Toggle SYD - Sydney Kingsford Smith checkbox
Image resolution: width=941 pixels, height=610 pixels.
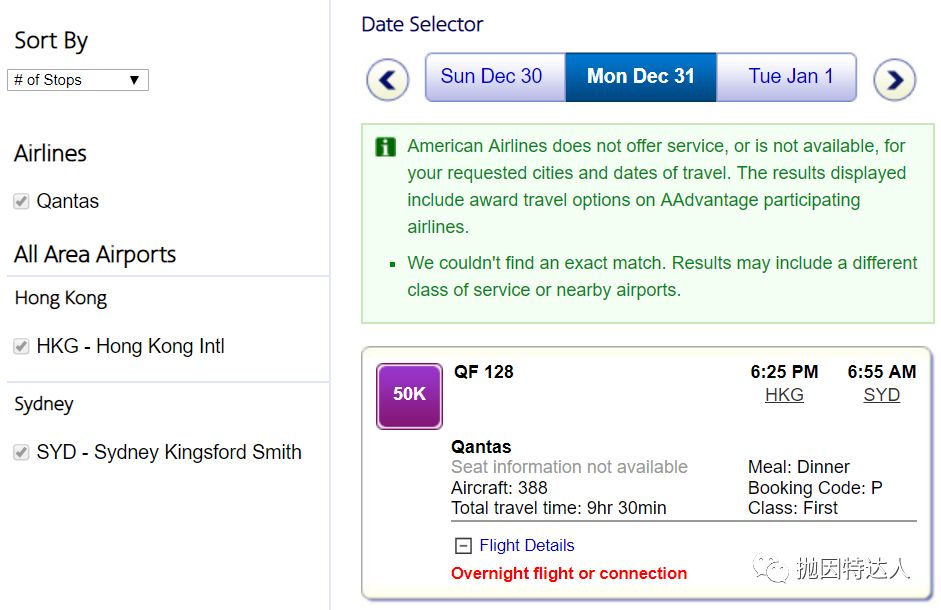pyautogui.click(x=20, y=452)
